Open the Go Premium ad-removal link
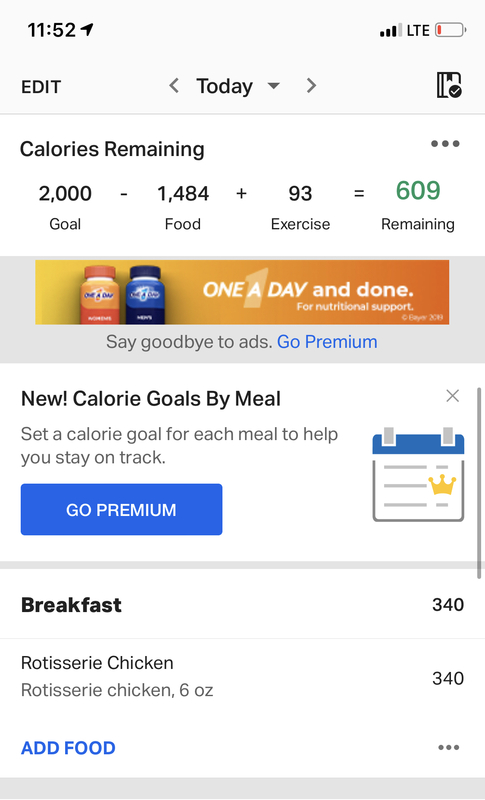This screenshot has height=800, width=485. click(327, 342)
